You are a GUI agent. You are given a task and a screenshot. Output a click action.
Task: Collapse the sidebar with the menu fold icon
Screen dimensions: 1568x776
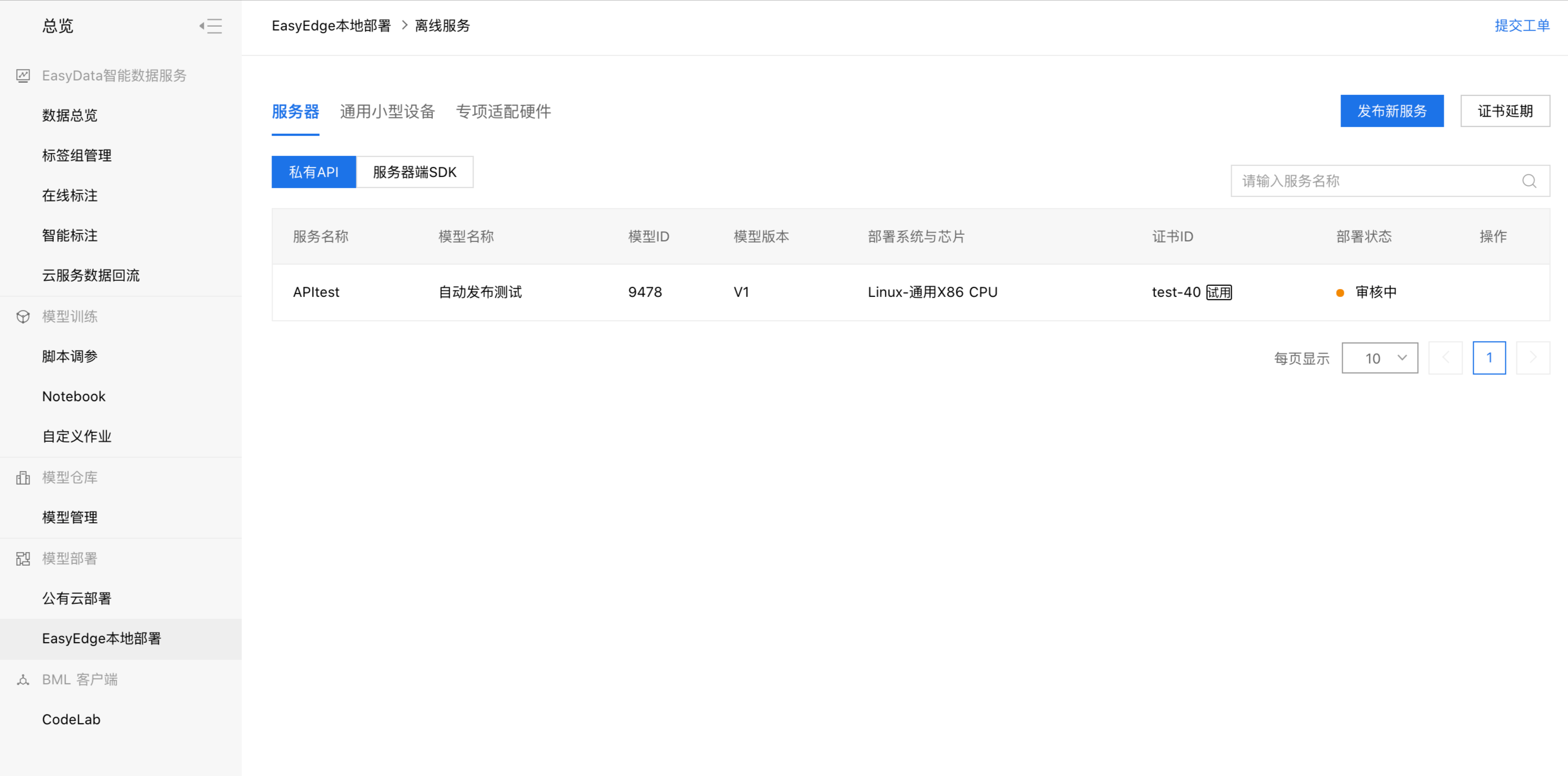coord(210,26)
